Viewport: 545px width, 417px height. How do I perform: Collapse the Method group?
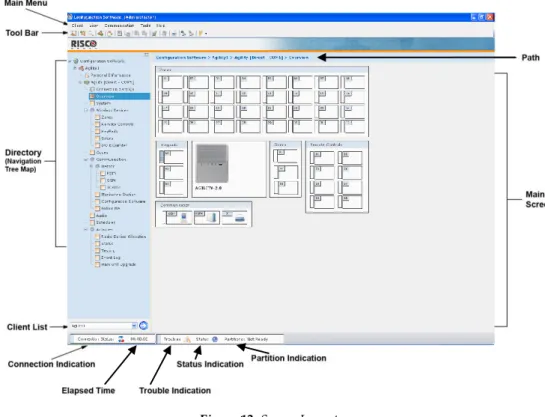click(x=91, y=166)
